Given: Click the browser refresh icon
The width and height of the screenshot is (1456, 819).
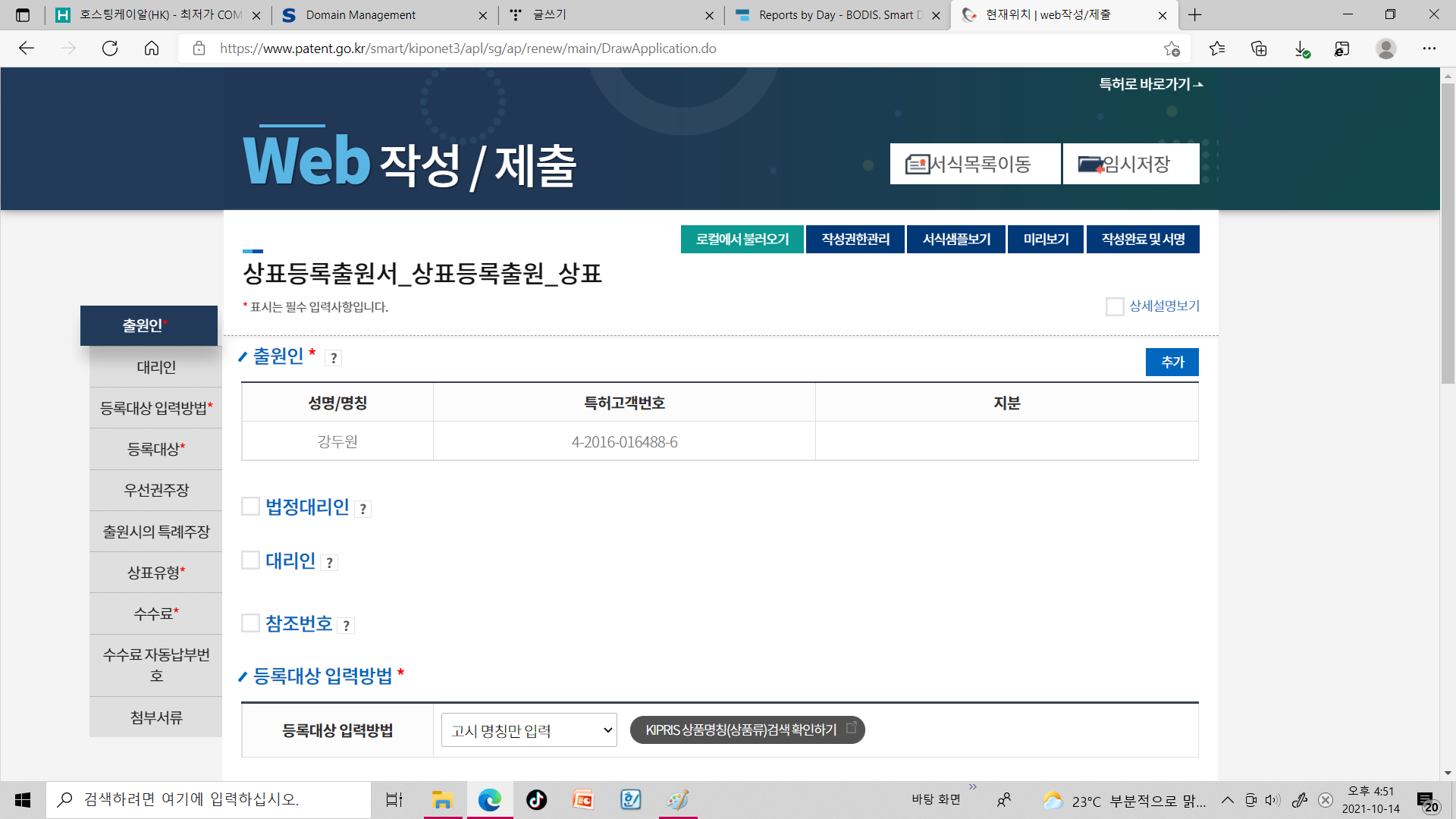Looking at the screenshot, I should [110, 49].
